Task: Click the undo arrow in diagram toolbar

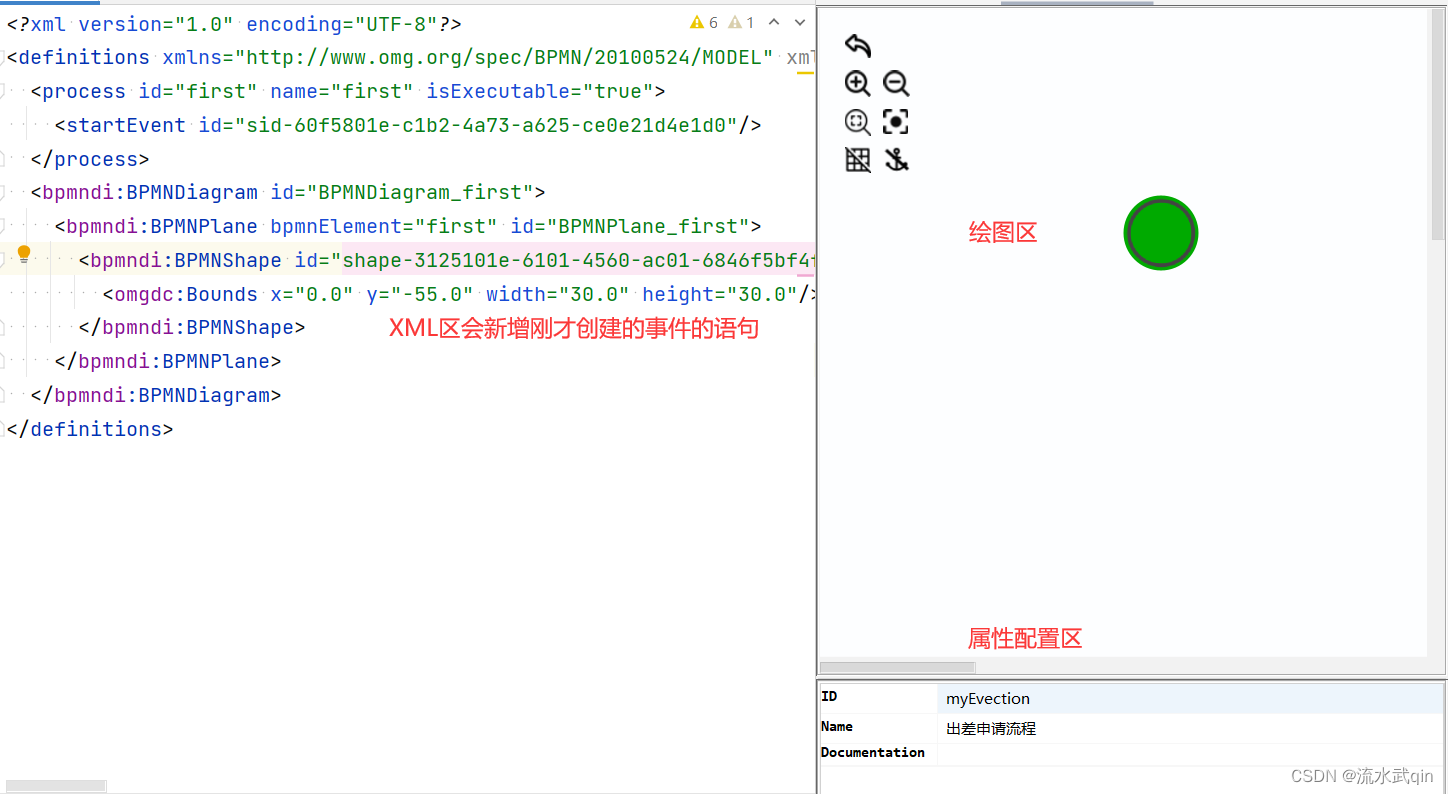Action: (x=858, y=46)
